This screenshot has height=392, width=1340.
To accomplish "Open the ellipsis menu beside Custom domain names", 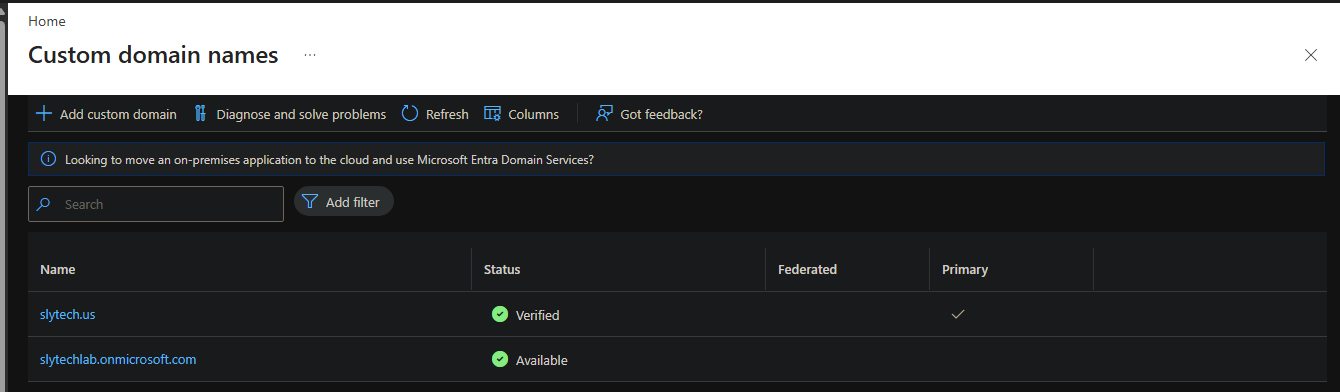I will click(310, 55).
